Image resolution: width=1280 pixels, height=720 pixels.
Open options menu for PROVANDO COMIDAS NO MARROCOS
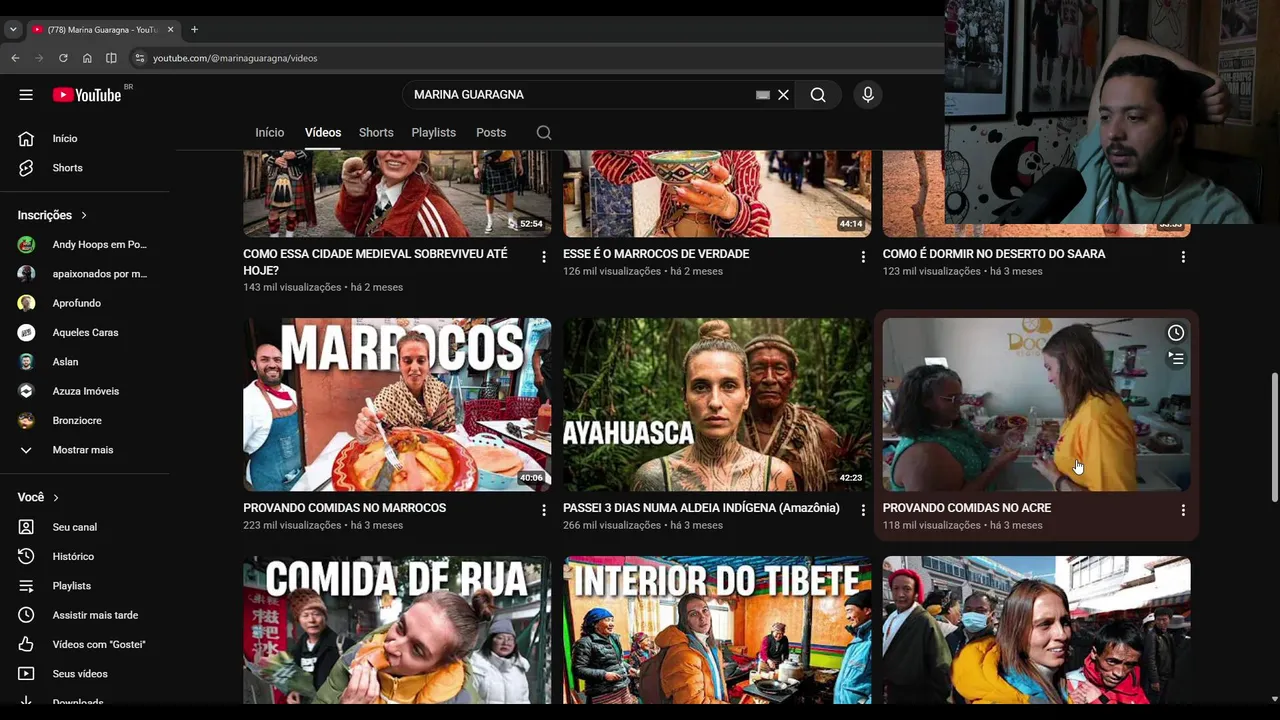(x=544, y=510)
